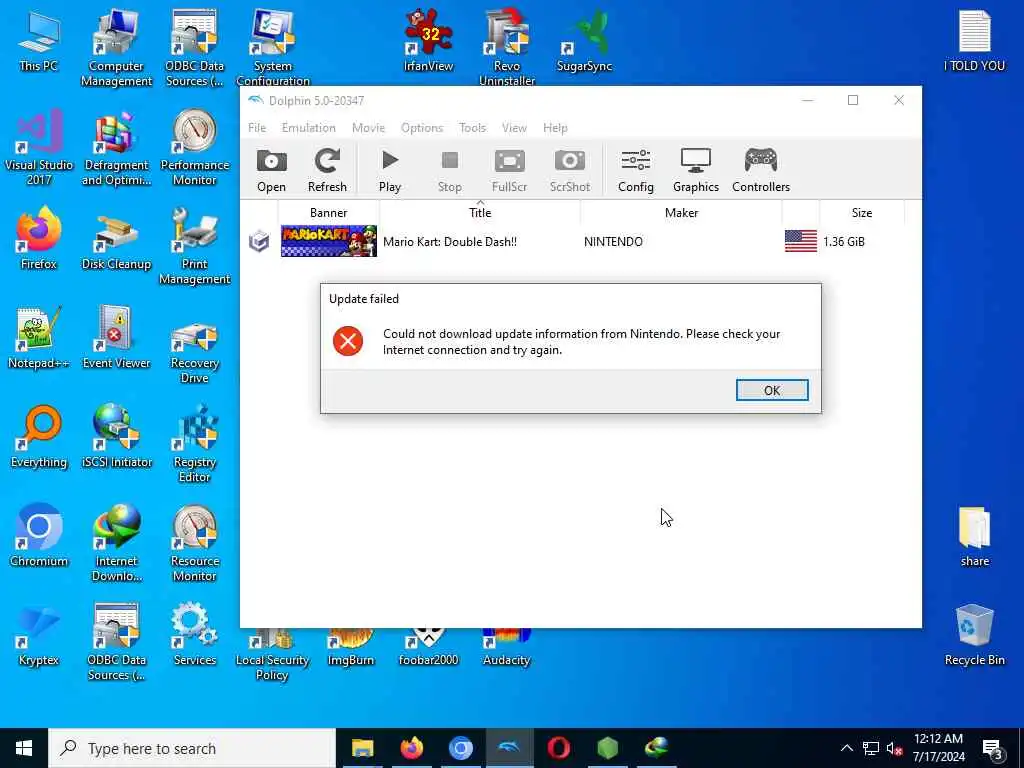Select the Event Viewer desktop icon
The image size is (1024, 768).
(x=116, y=338)
